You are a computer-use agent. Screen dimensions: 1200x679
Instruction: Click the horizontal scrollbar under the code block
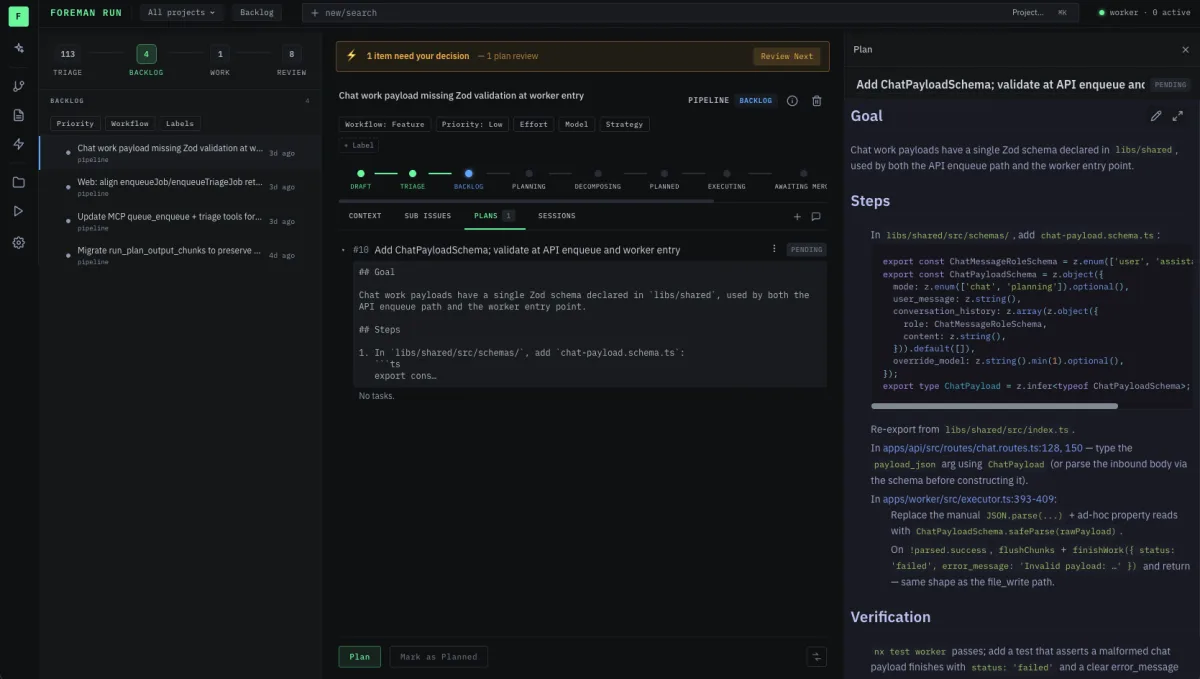pyautogui.click(x=995, y=406)
